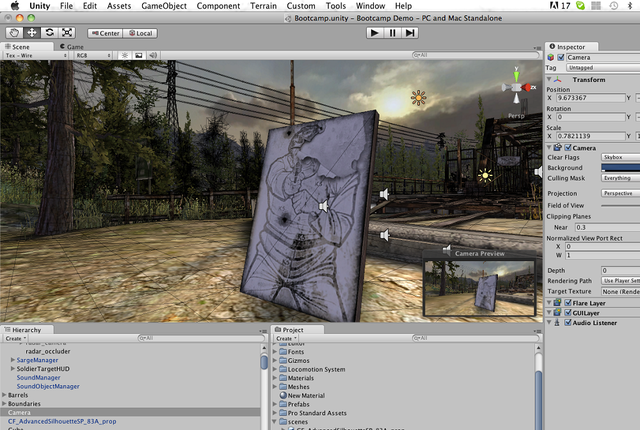Screen dimensions: 640x430
Task: Switch to the Game tab
Action: pos(74,46)
